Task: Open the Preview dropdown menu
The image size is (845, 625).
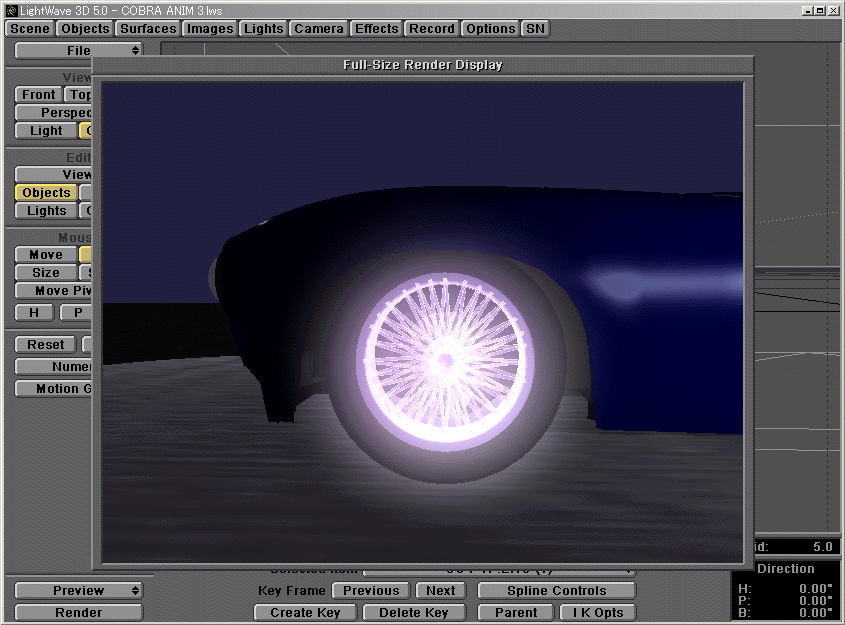Action: 78,590
